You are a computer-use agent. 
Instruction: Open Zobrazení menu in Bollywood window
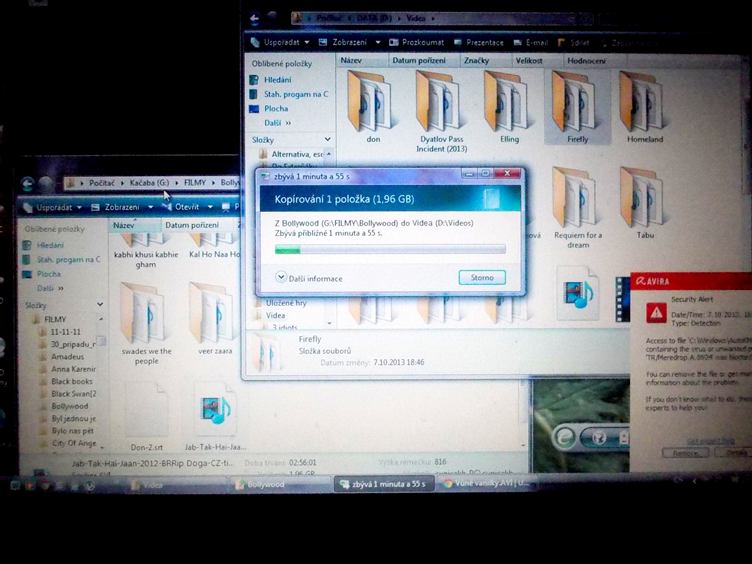[x=122, y=207]
